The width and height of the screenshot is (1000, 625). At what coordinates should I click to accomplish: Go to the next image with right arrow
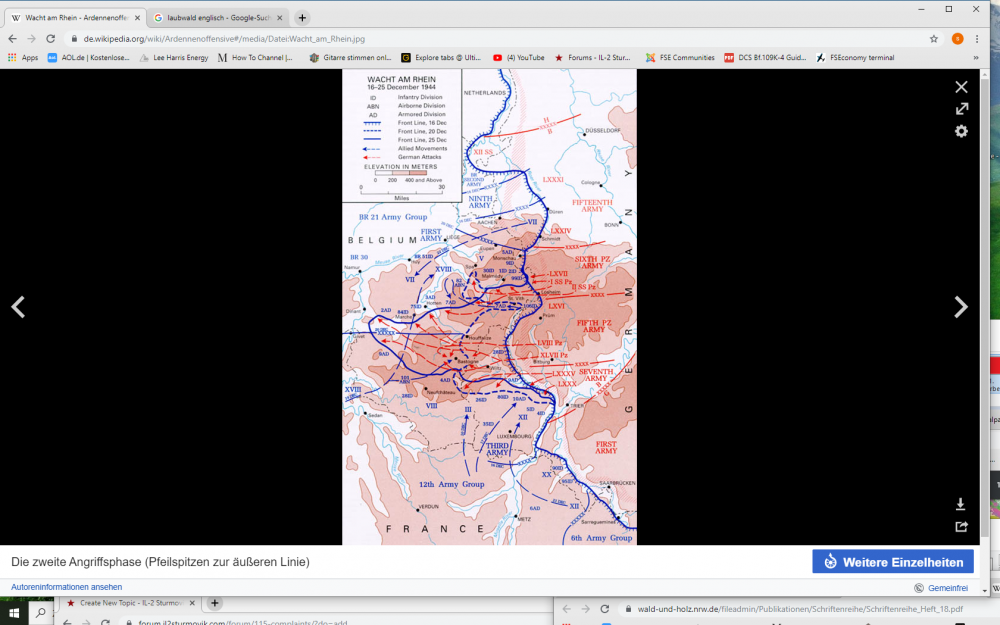(961, 307)
